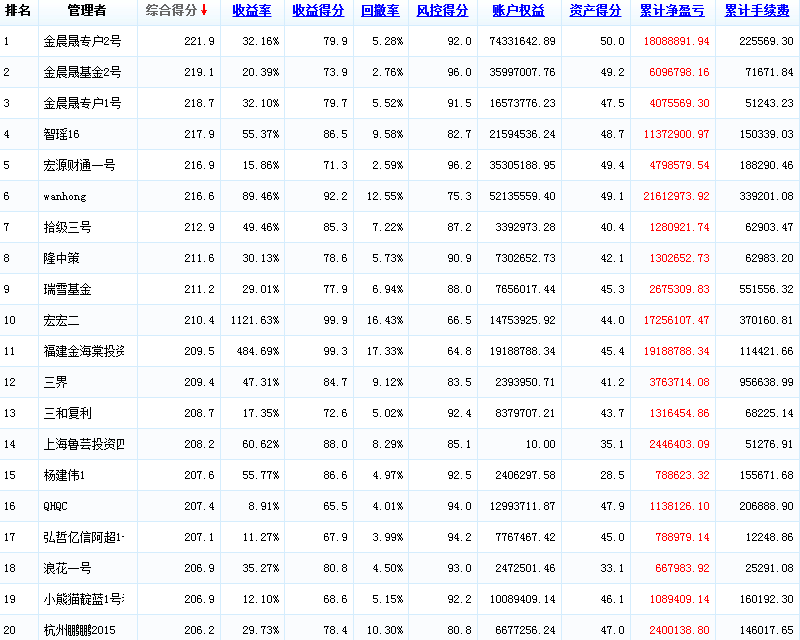Click the 管理者 column header

tap(87, 11)
